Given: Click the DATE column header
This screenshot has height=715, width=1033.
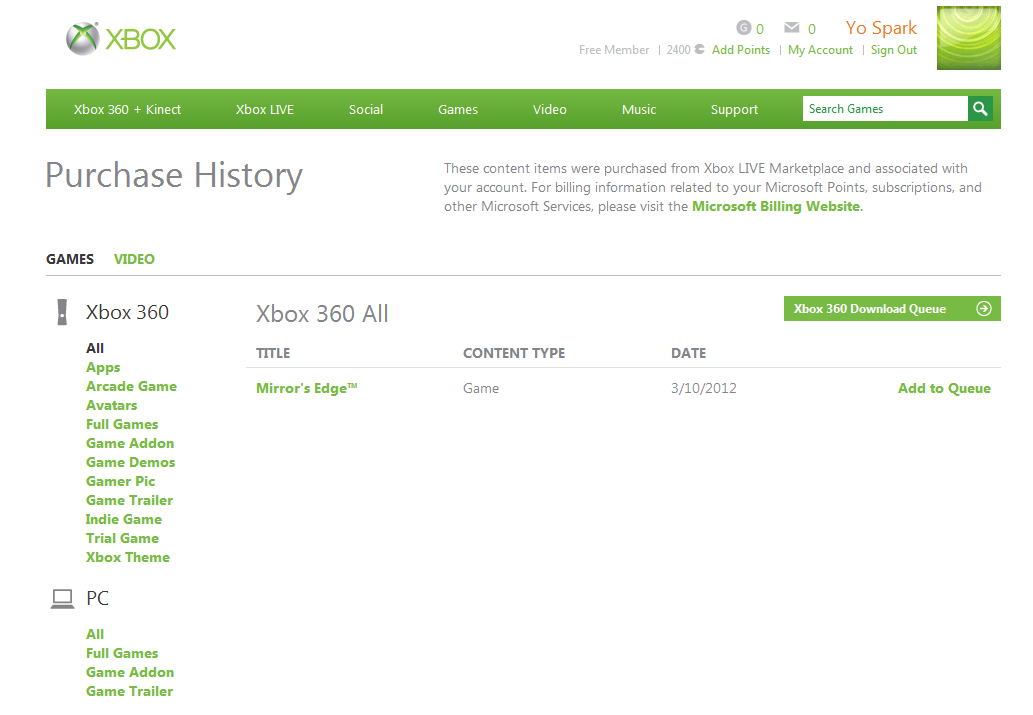Looking at the screenshot, I should tap(688, 353).
